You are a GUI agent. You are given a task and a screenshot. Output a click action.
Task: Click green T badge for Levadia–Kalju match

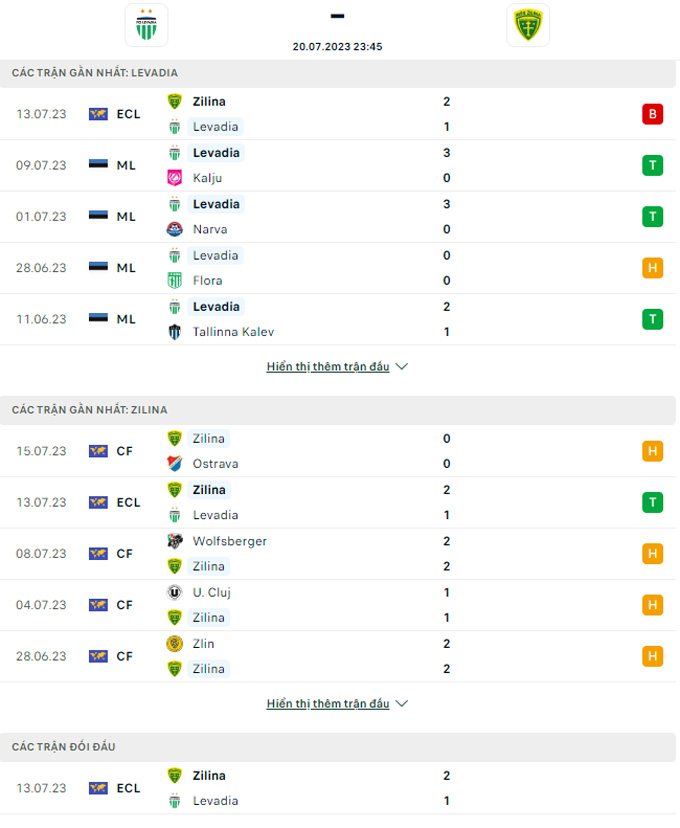652,165
